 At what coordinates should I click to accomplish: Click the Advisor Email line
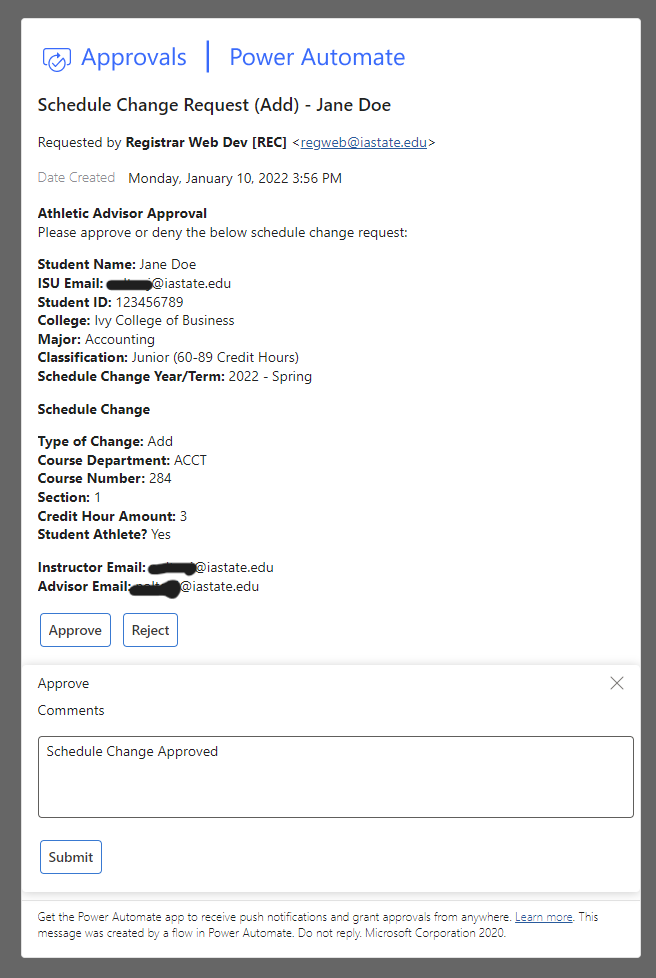pos(148,586)
